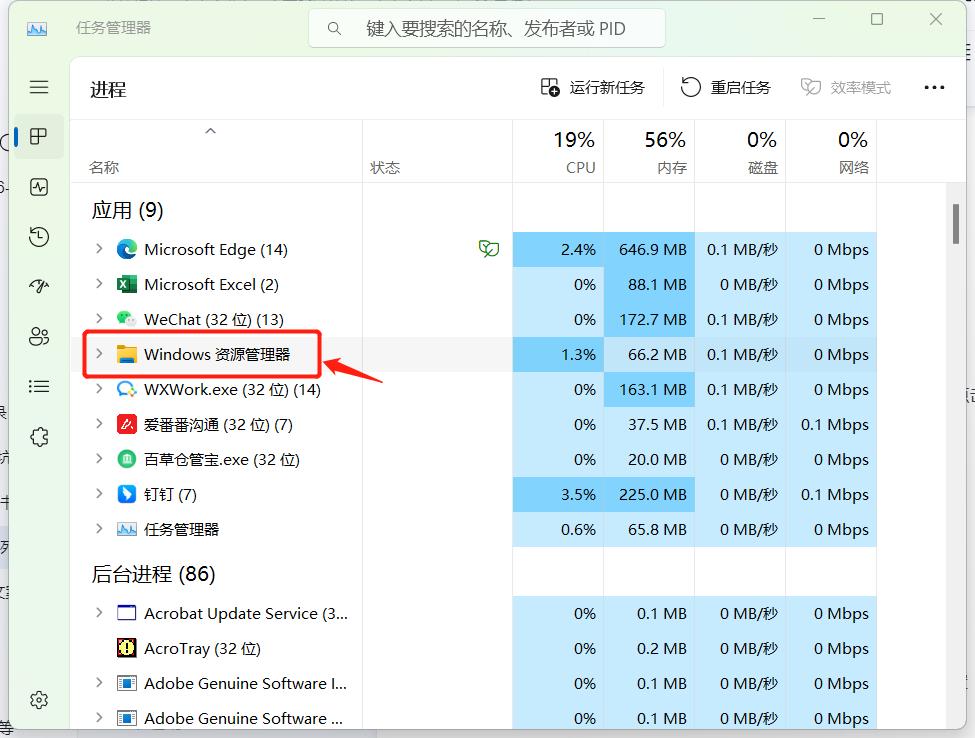Sort processes by 磁盘 column
Viewport: 975px width, 738px height.
pos(740,151)
